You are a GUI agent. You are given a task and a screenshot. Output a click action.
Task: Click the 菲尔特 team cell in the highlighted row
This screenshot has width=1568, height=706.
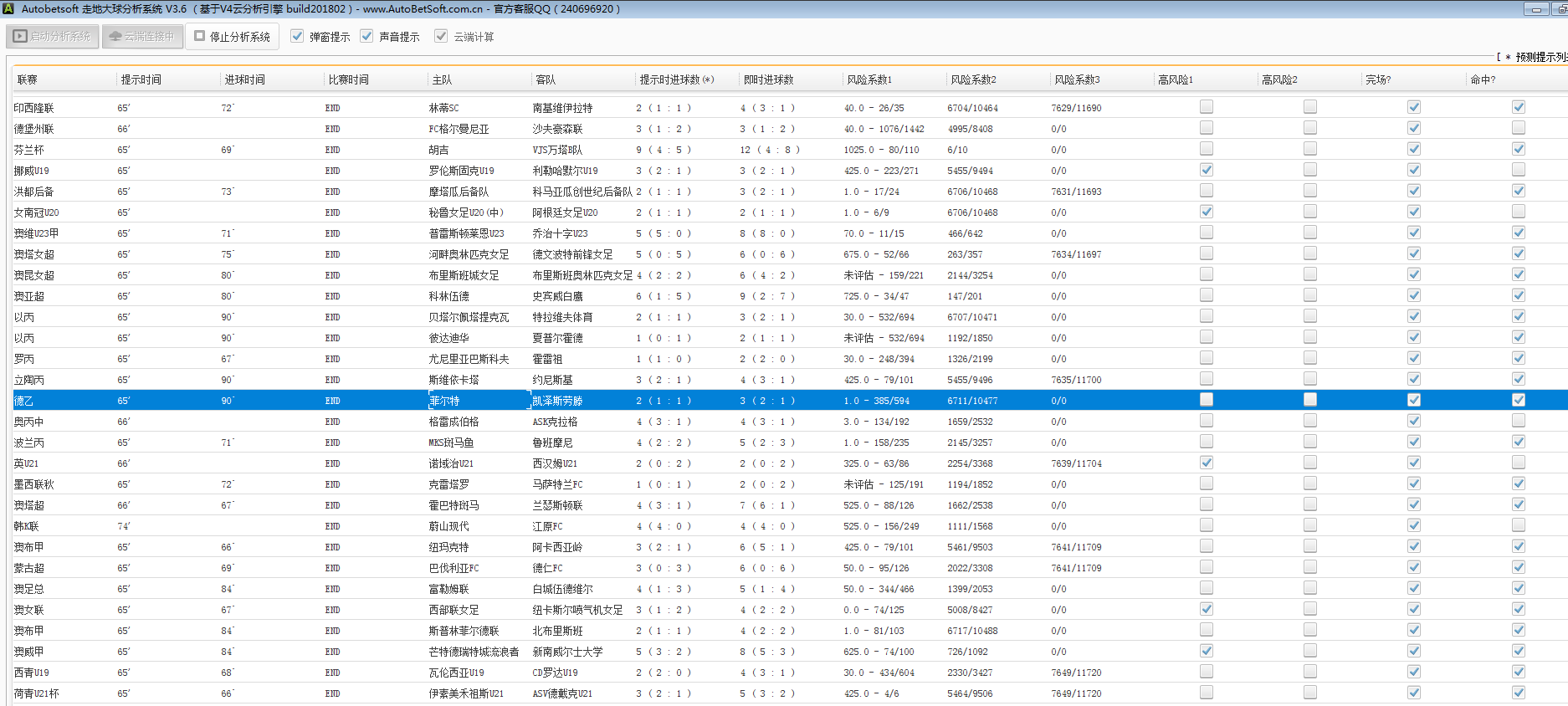(x=444, y=401)
